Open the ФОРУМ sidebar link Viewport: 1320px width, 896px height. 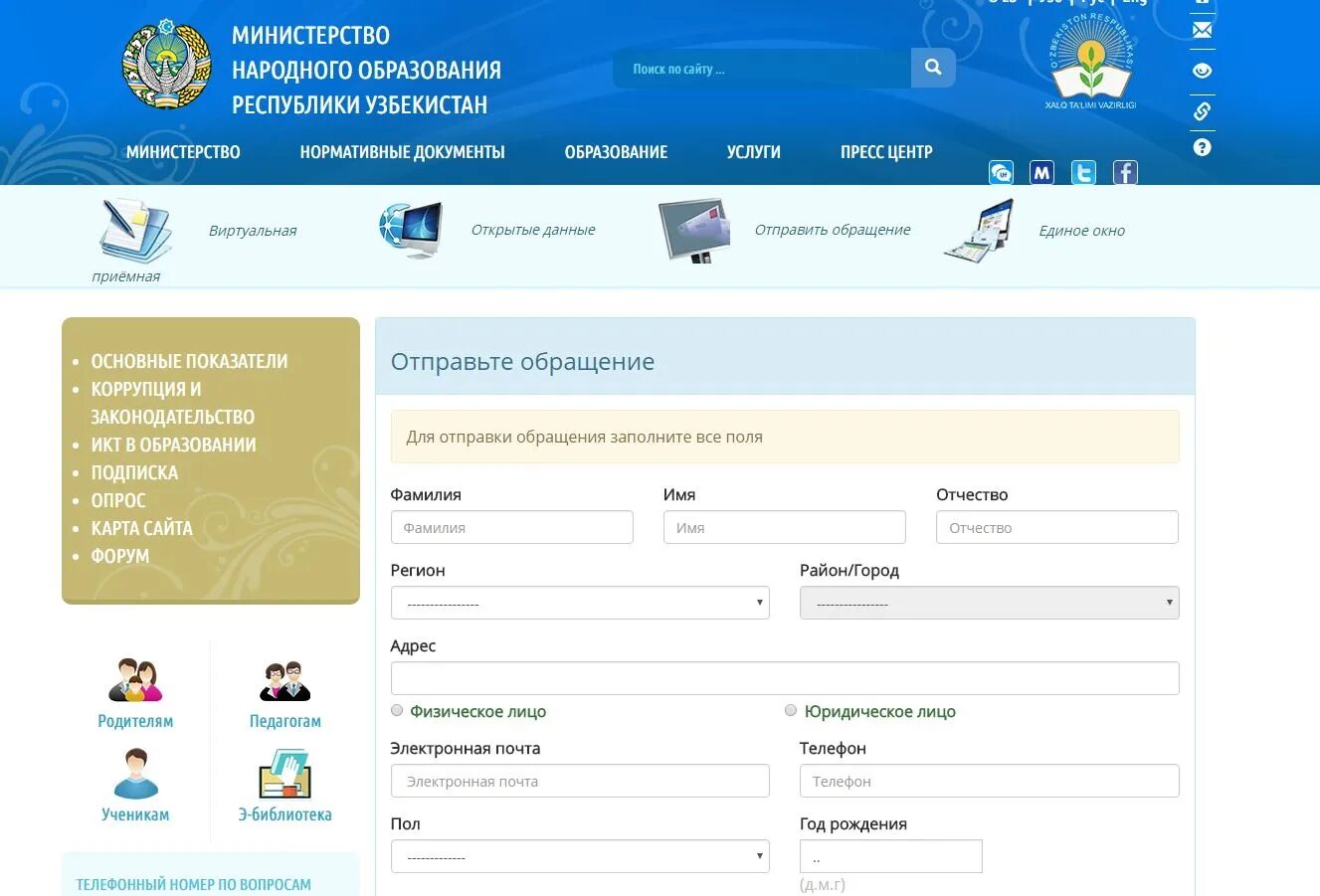pos(120,556)
